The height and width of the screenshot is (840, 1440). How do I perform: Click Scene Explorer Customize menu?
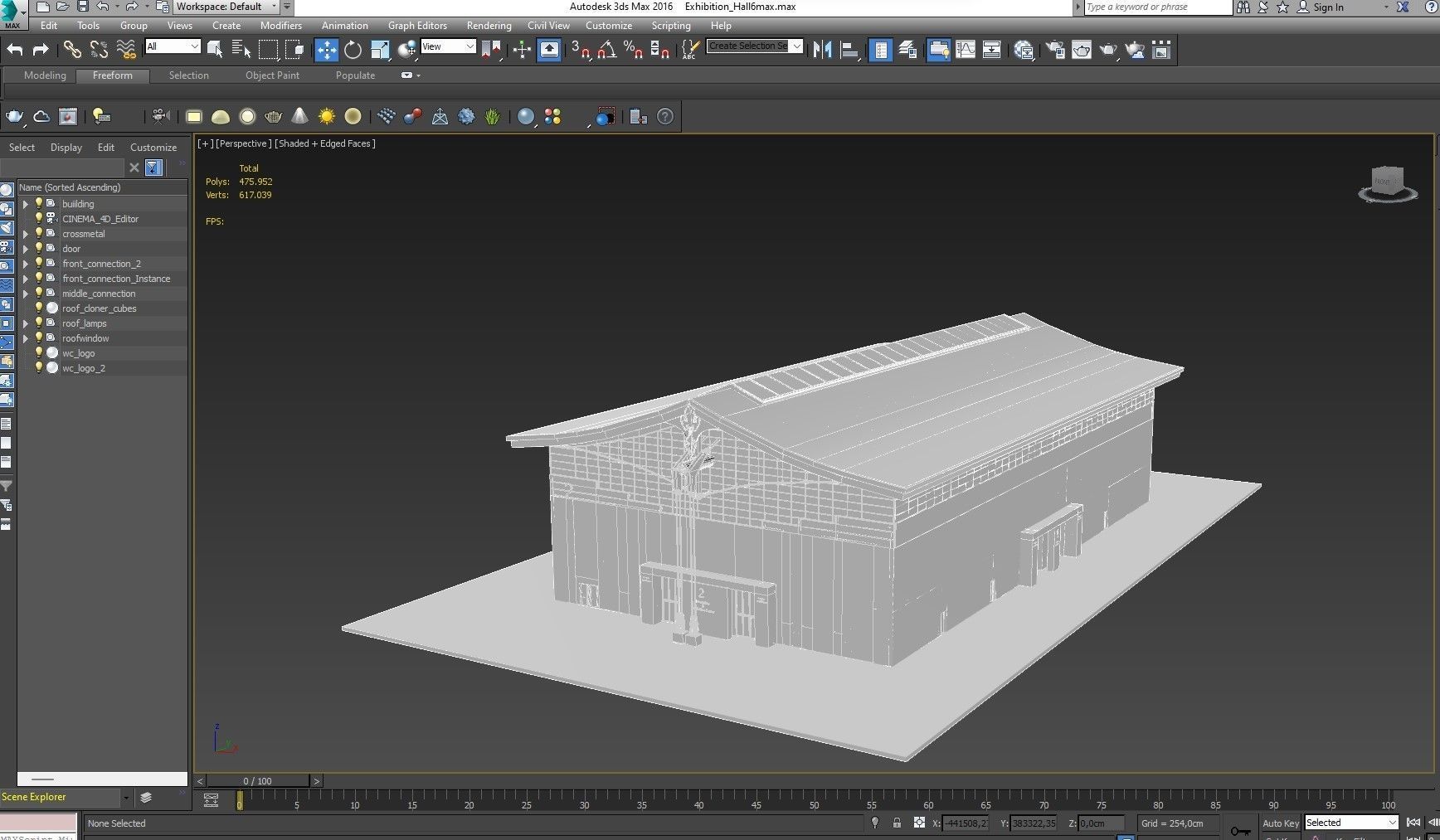click(x=153, y=148)
